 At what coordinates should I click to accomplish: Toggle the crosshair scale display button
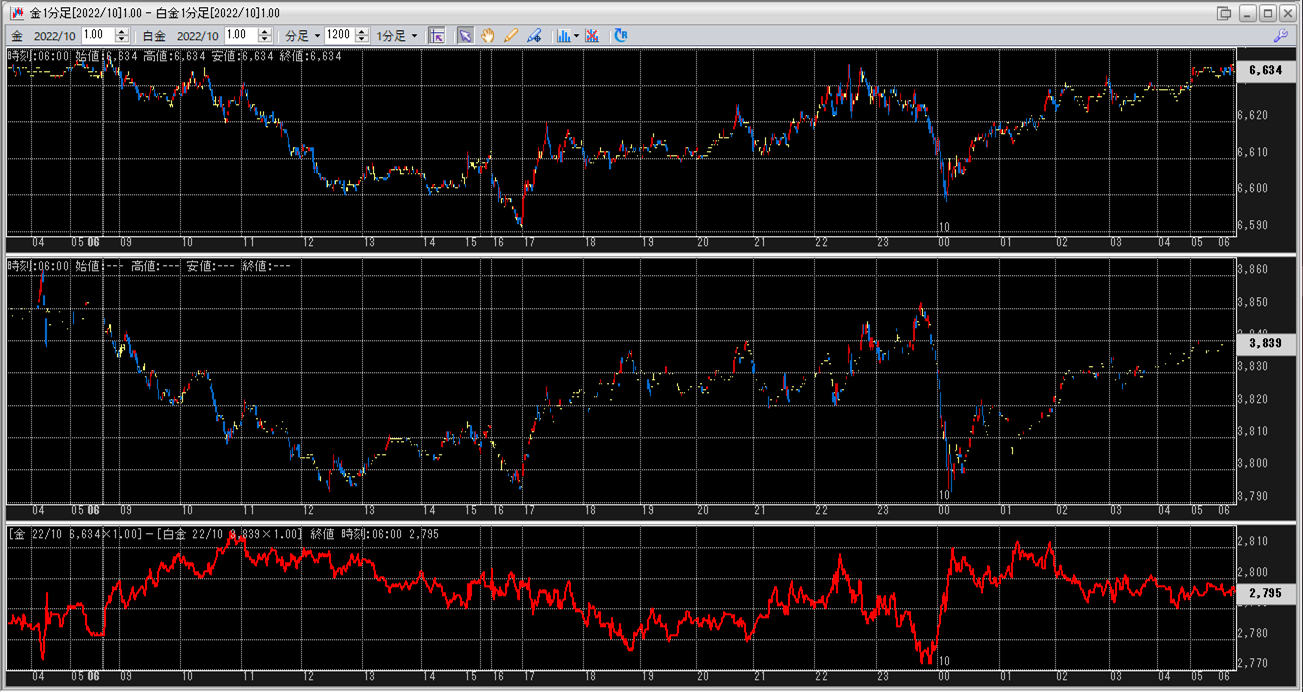(x=437, y=35)
